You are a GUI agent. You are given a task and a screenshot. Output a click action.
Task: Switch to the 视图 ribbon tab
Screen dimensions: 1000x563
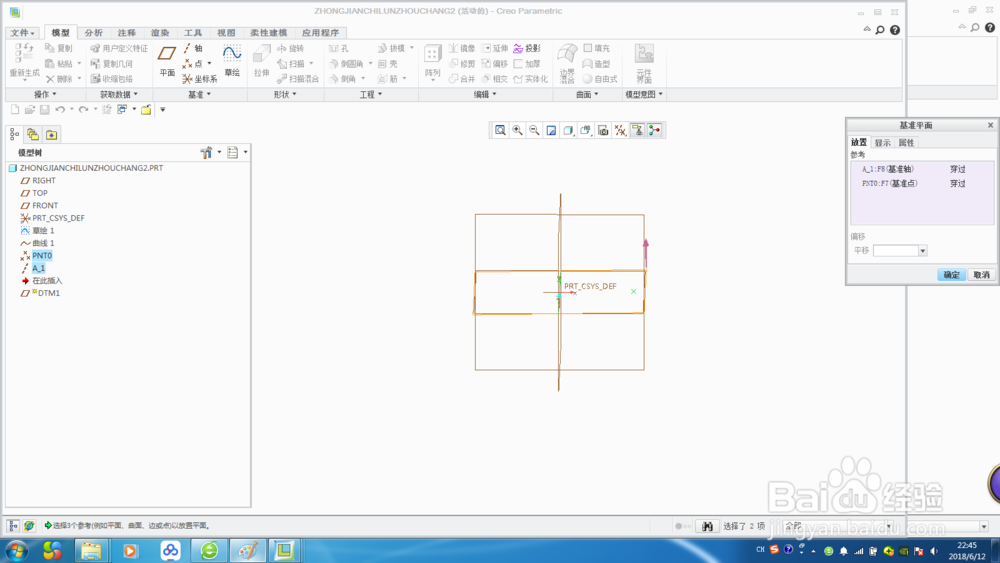coord(226,33)
